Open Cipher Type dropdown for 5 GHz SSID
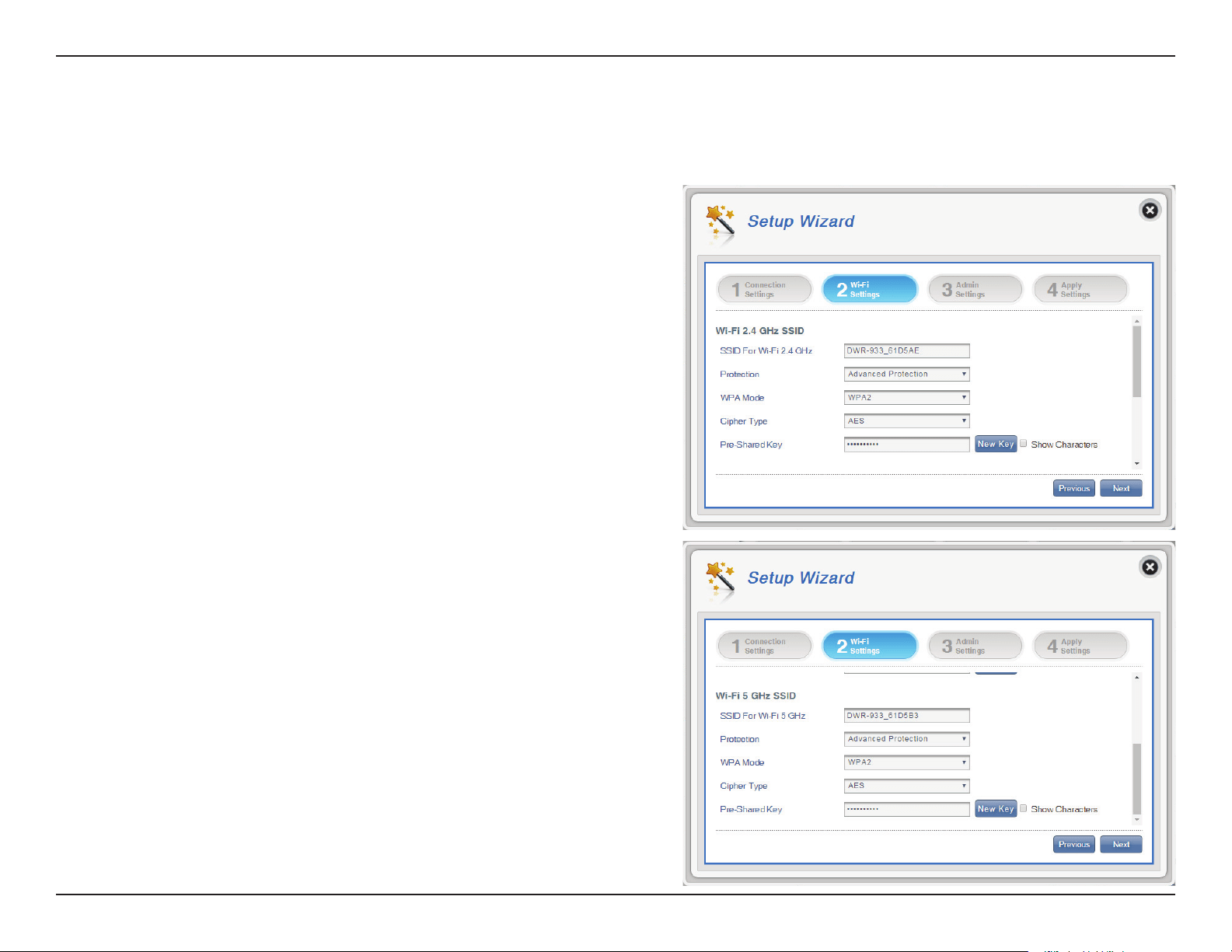 click(906, 786)
